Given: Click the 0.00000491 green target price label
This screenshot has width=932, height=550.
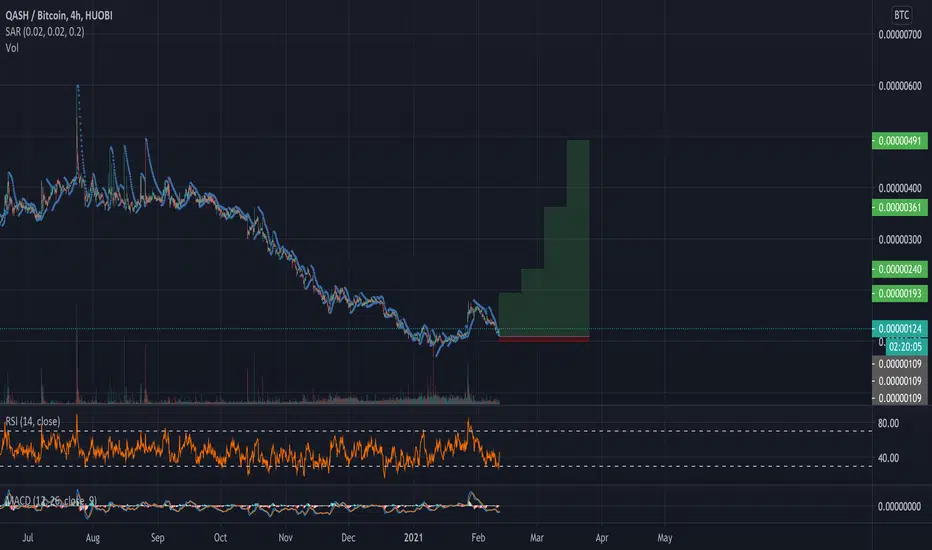Looking at the screenshot, I should pos(899,141).
